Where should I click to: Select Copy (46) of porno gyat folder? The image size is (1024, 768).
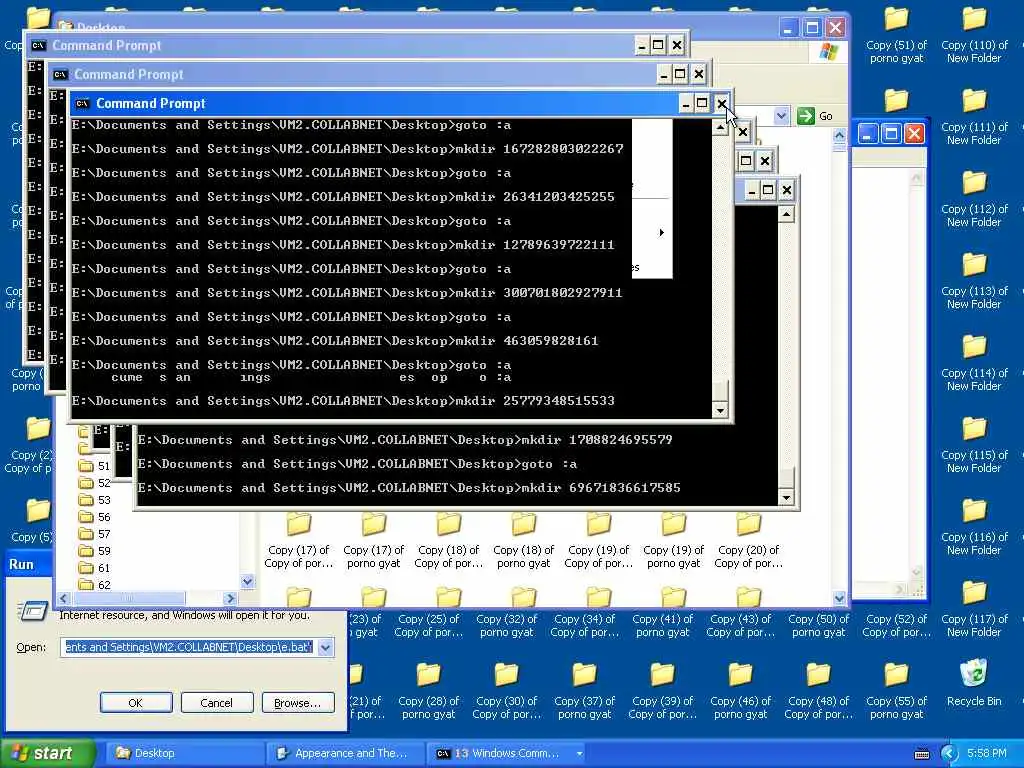(x=740, y=691)
